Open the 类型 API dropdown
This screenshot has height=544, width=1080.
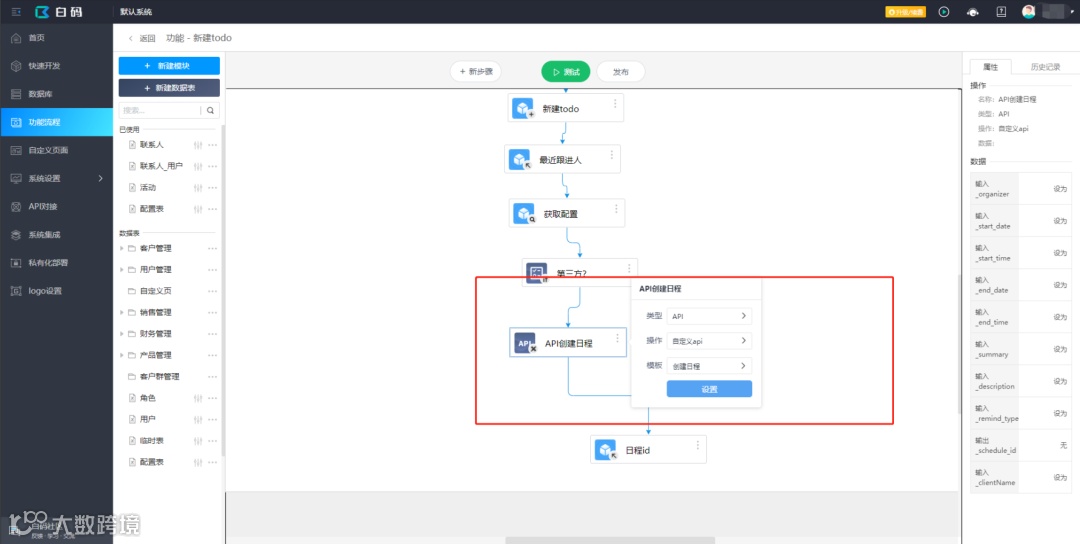pos(709,316)
